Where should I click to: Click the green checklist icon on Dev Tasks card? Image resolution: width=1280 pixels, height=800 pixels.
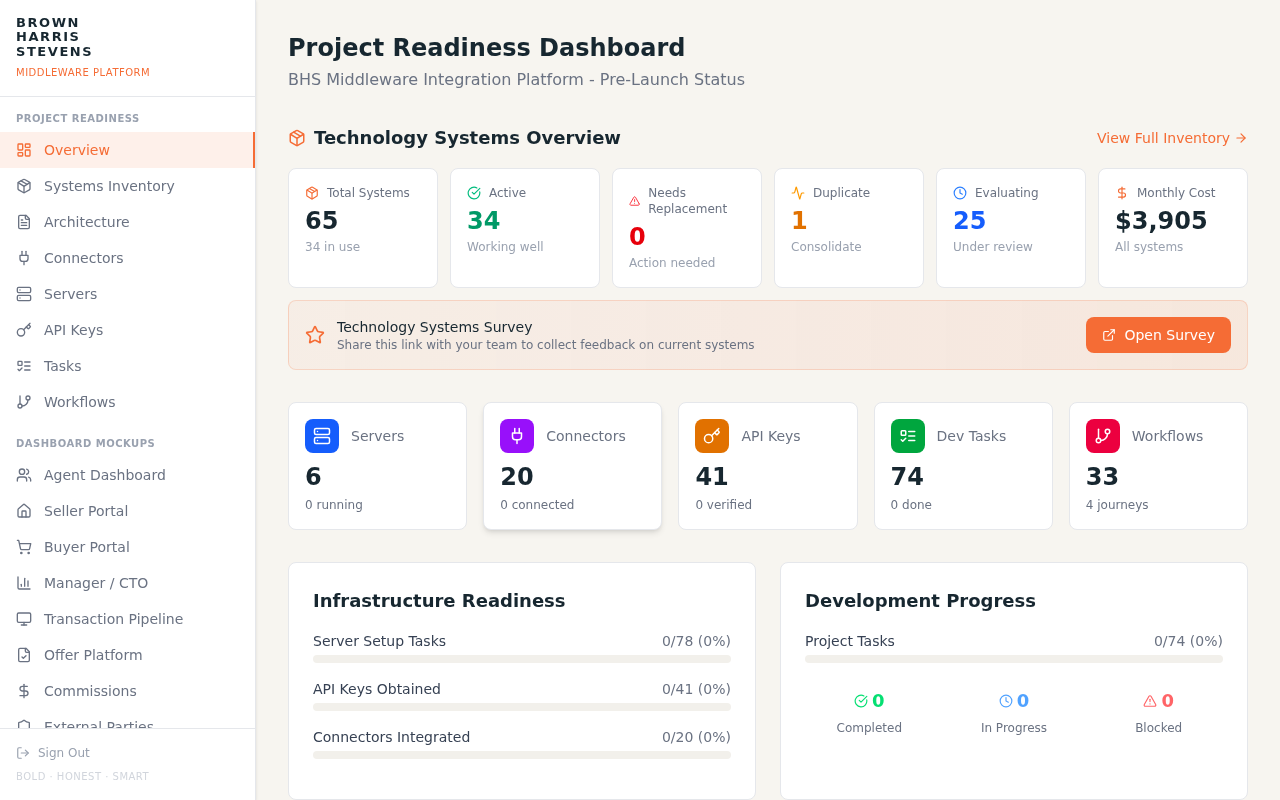907,435
